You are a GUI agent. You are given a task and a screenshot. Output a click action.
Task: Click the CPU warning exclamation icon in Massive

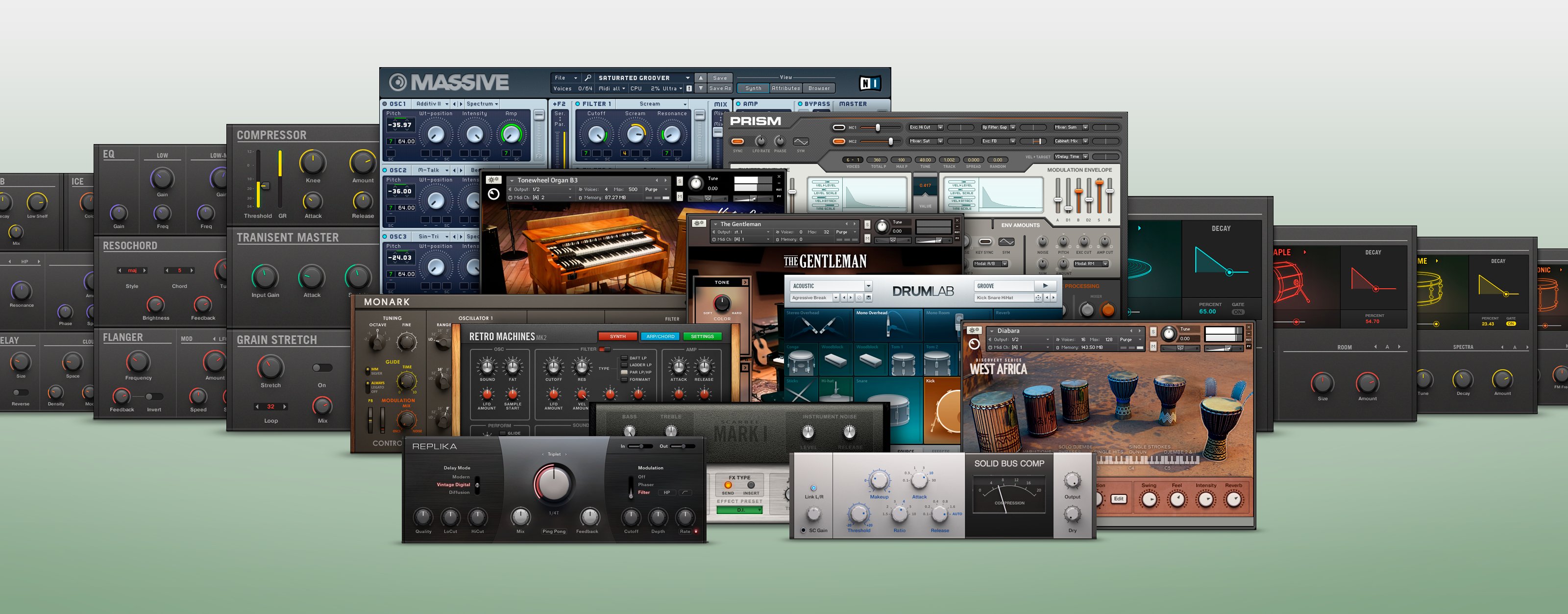point(689,88)
